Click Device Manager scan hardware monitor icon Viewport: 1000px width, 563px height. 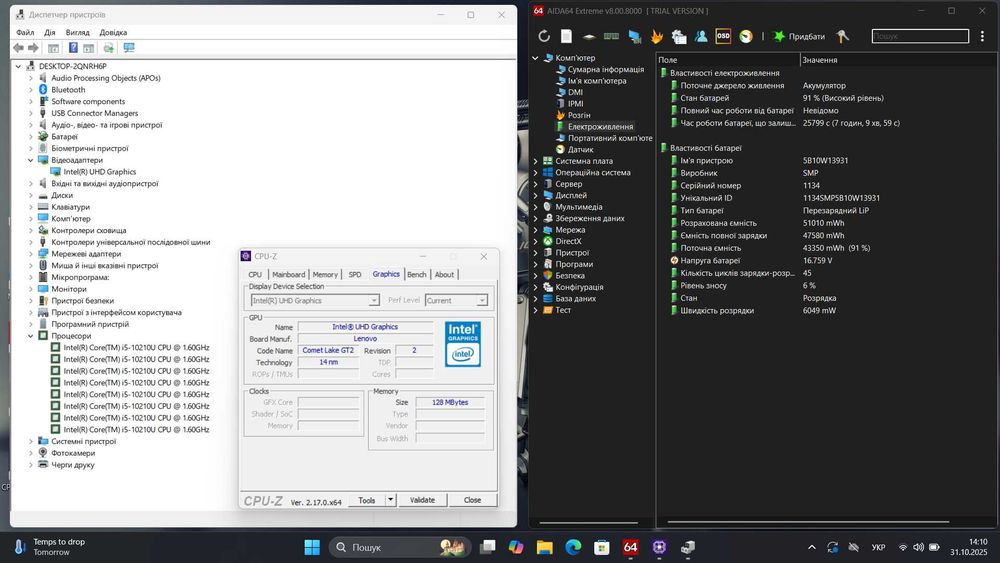[x=129, y=48]
